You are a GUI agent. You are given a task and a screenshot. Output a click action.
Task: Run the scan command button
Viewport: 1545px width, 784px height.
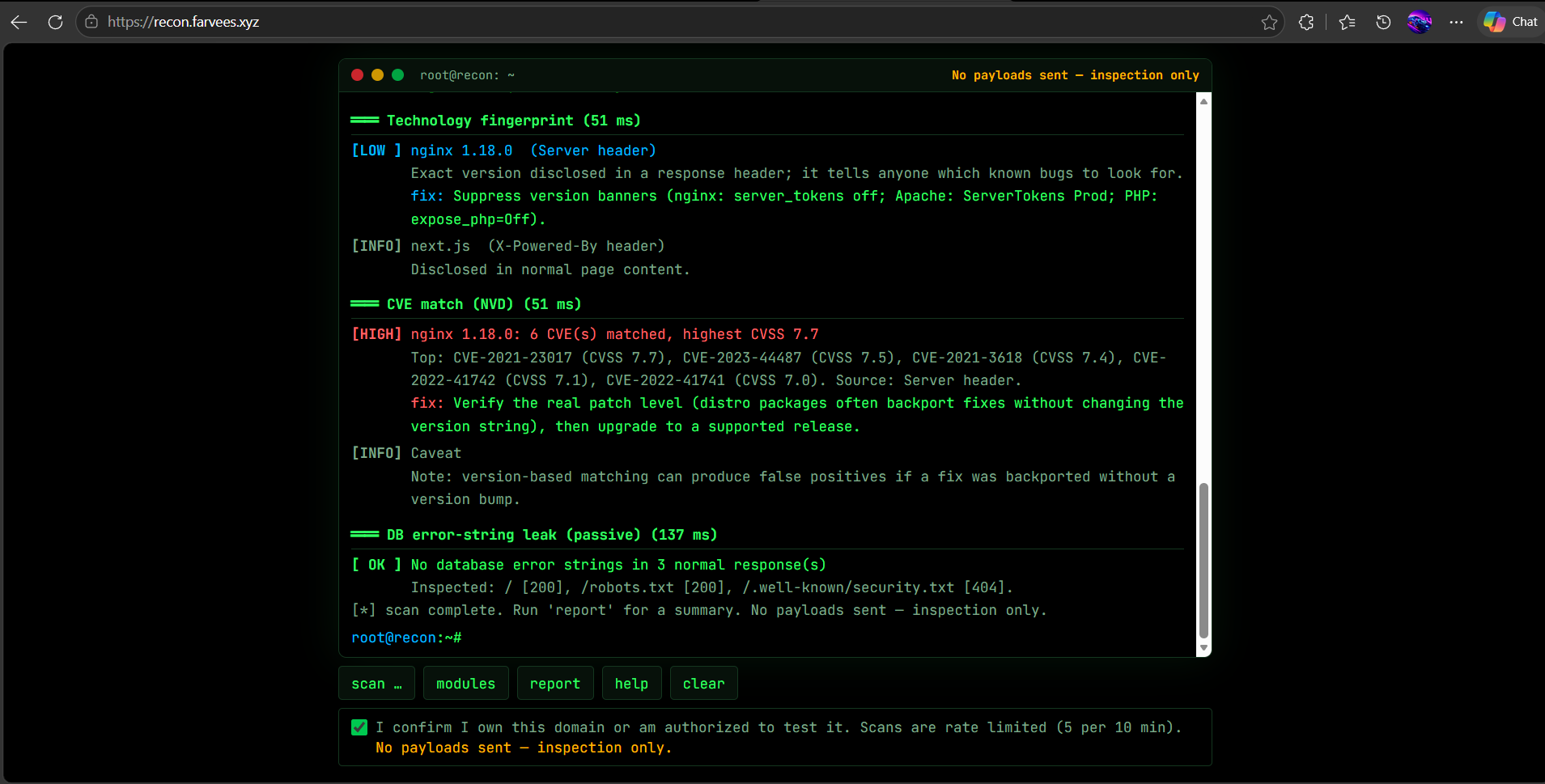pyautogui.click(x=376, y=684)
